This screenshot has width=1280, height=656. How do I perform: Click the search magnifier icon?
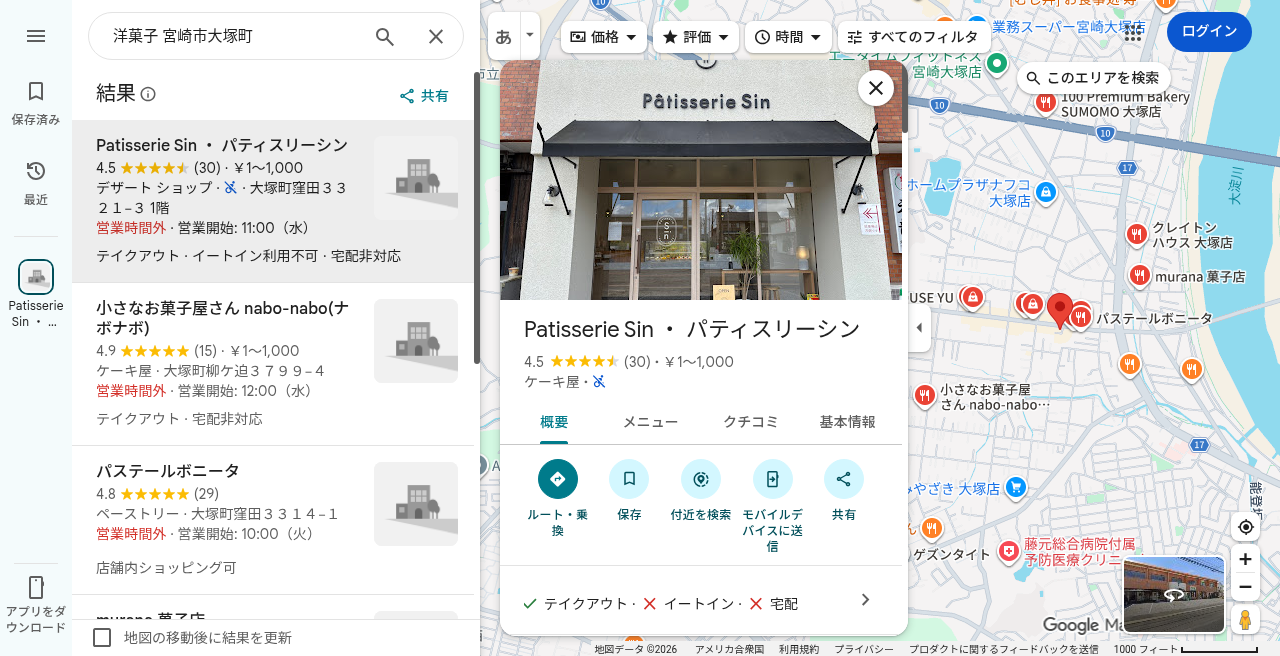coord(385,36)
